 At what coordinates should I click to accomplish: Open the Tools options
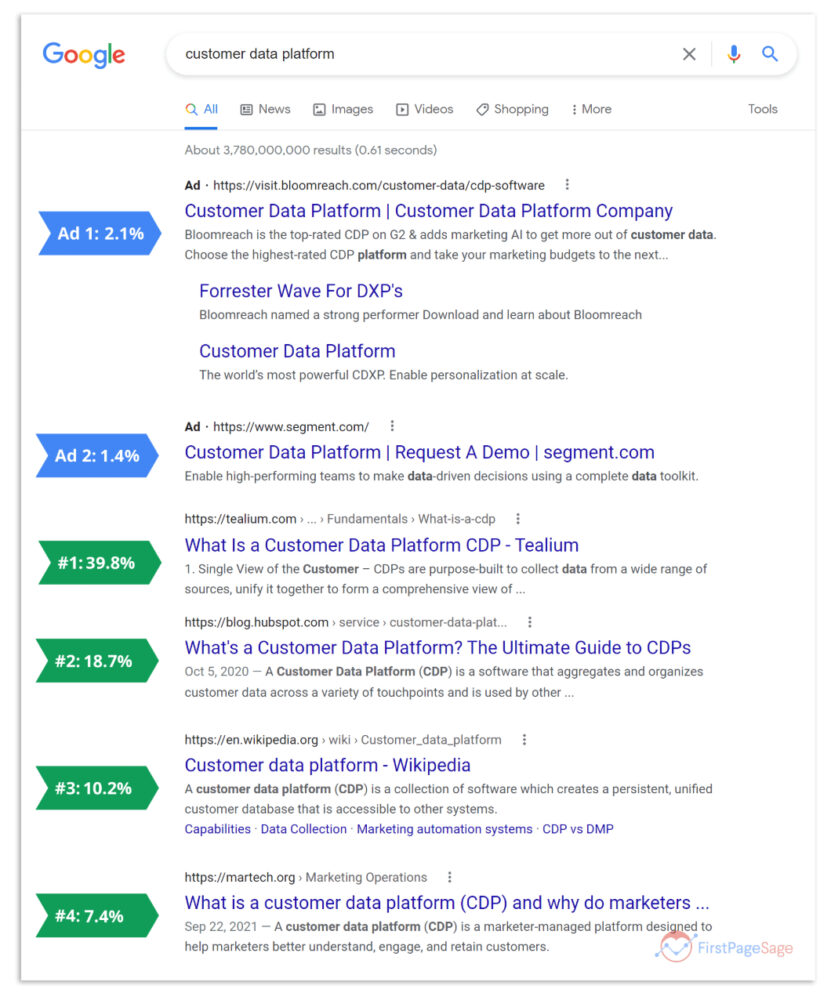click(x=763, y=109)
